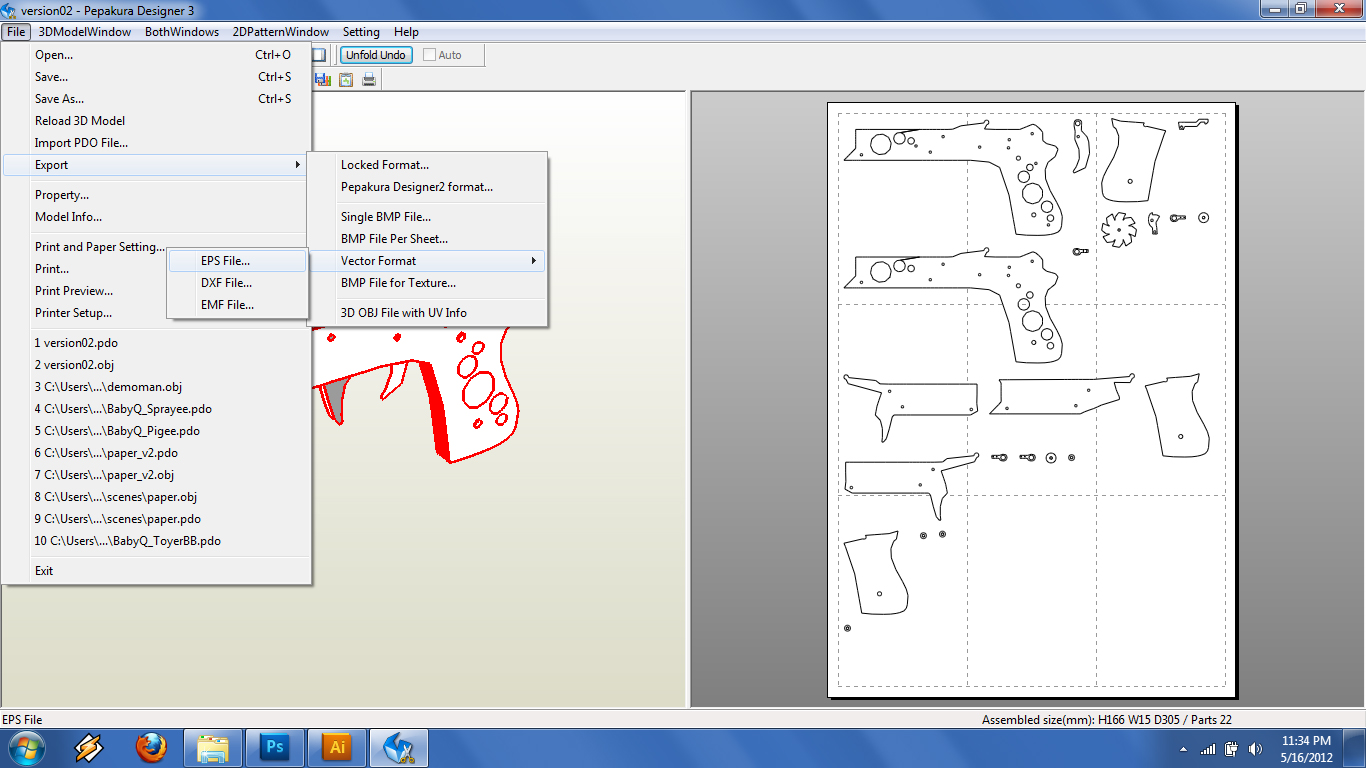
Task: Choose Exit from the File menu
Action: pyautogui.click(x=156, y=571)
